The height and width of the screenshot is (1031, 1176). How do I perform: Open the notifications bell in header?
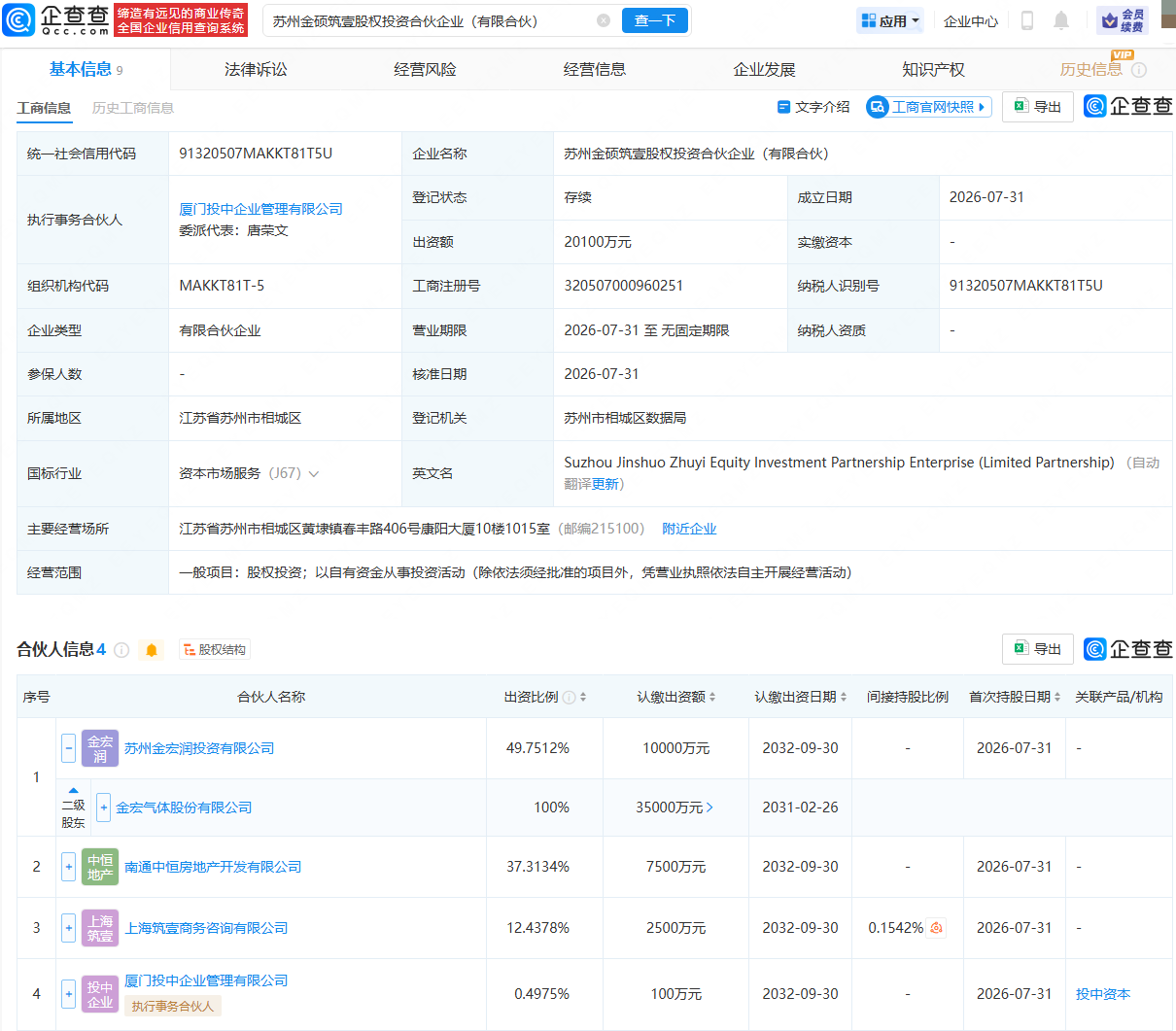[1061, 20]
